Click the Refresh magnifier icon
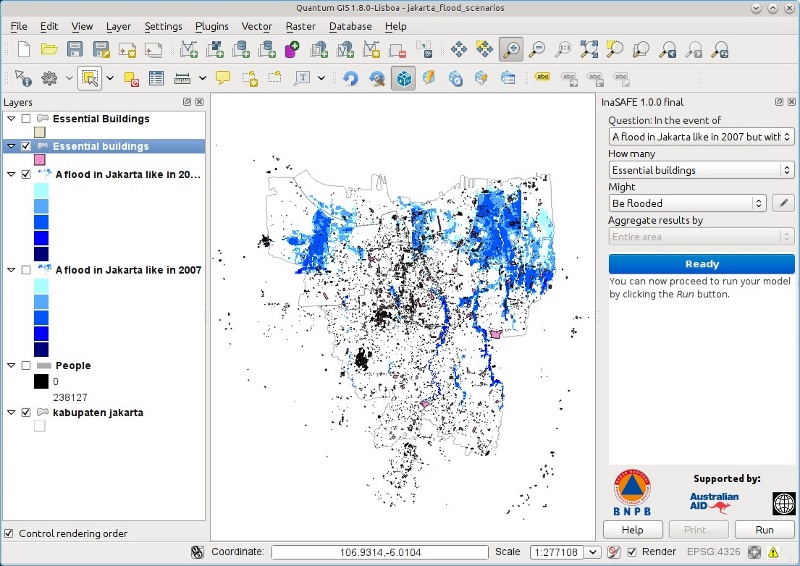 click(x=720, y=50)
